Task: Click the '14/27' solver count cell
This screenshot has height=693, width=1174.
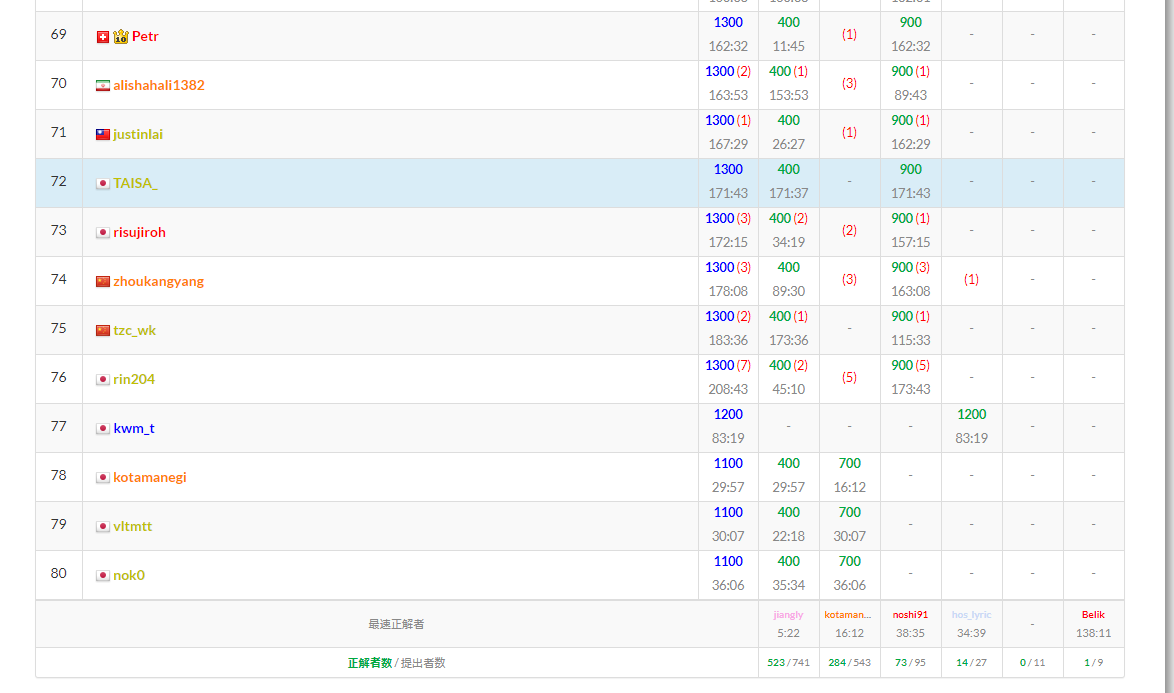Action: [x=971, y=663]
